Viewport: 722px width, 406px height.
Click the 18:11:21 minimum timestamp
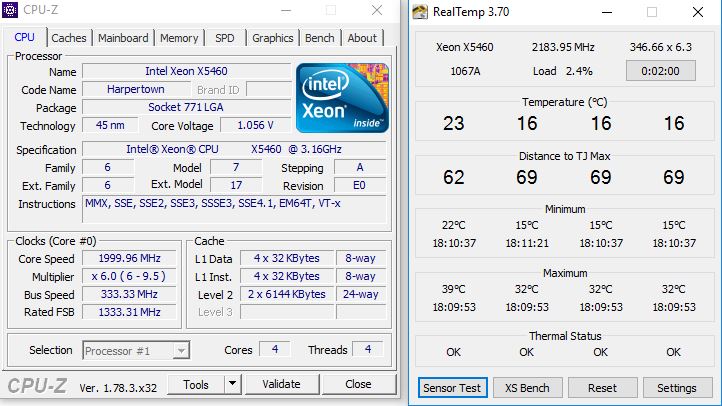pyautogui.click(x=527, y=243)
